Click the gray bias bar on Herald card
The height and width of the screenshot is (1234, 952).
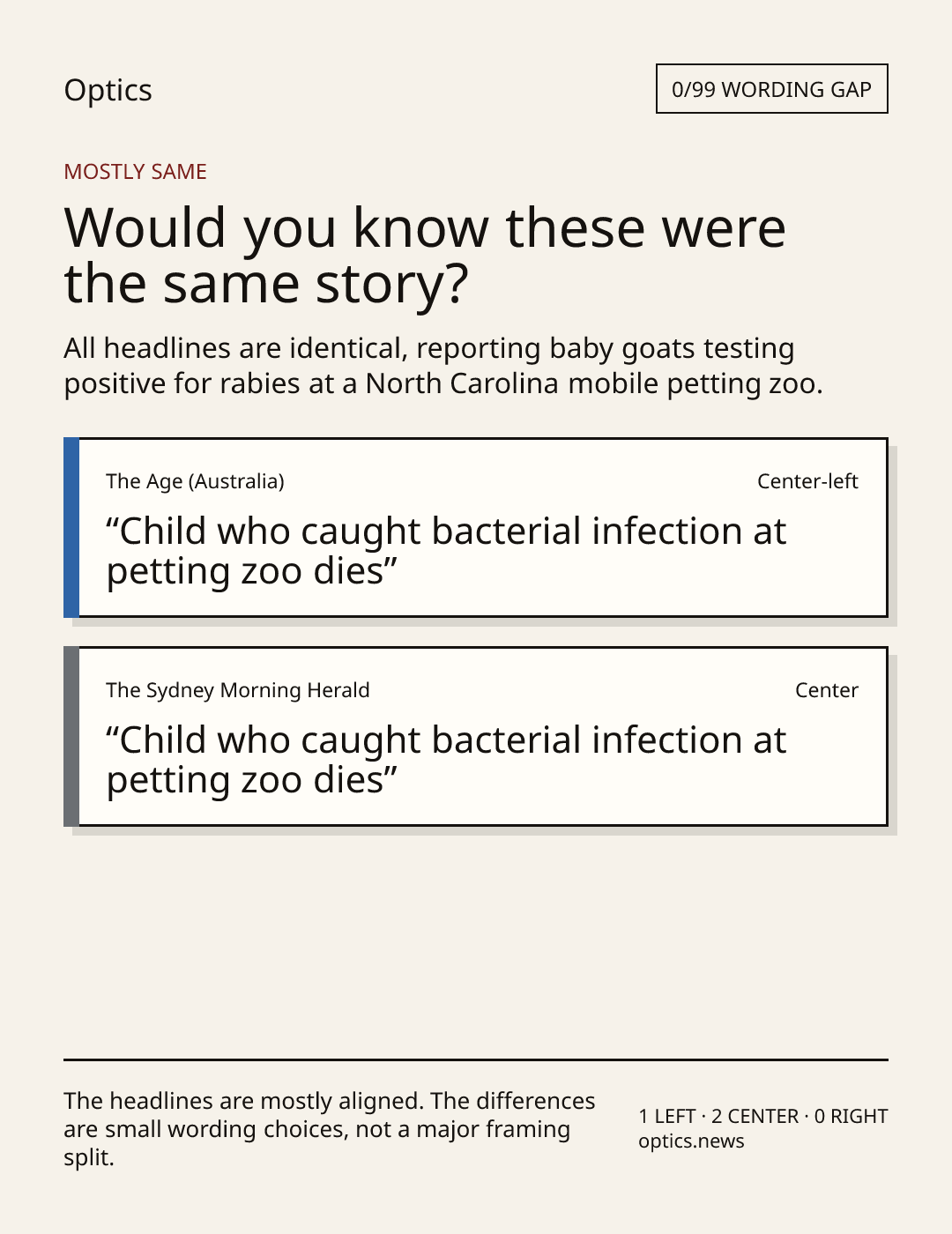pyautogui.click(x=71, y=736)
